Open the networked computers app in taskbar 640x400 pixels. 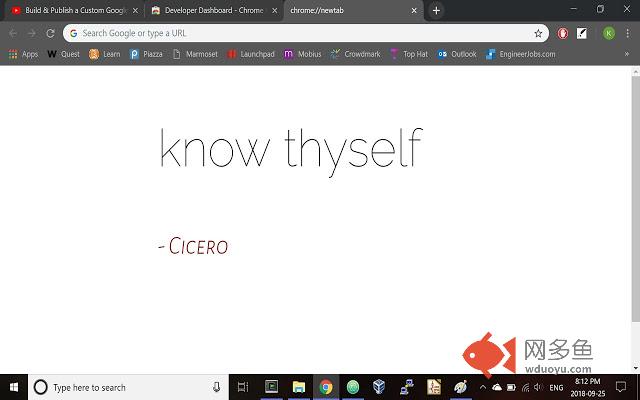[x=407, y=387]
